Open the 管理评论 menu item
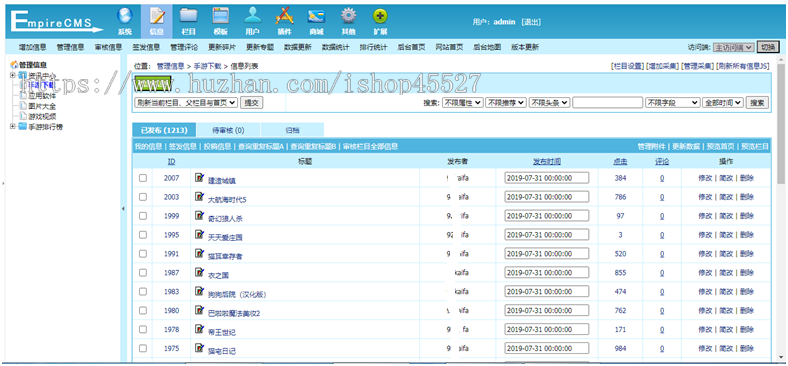788x366 pixels. pos(184,47)
